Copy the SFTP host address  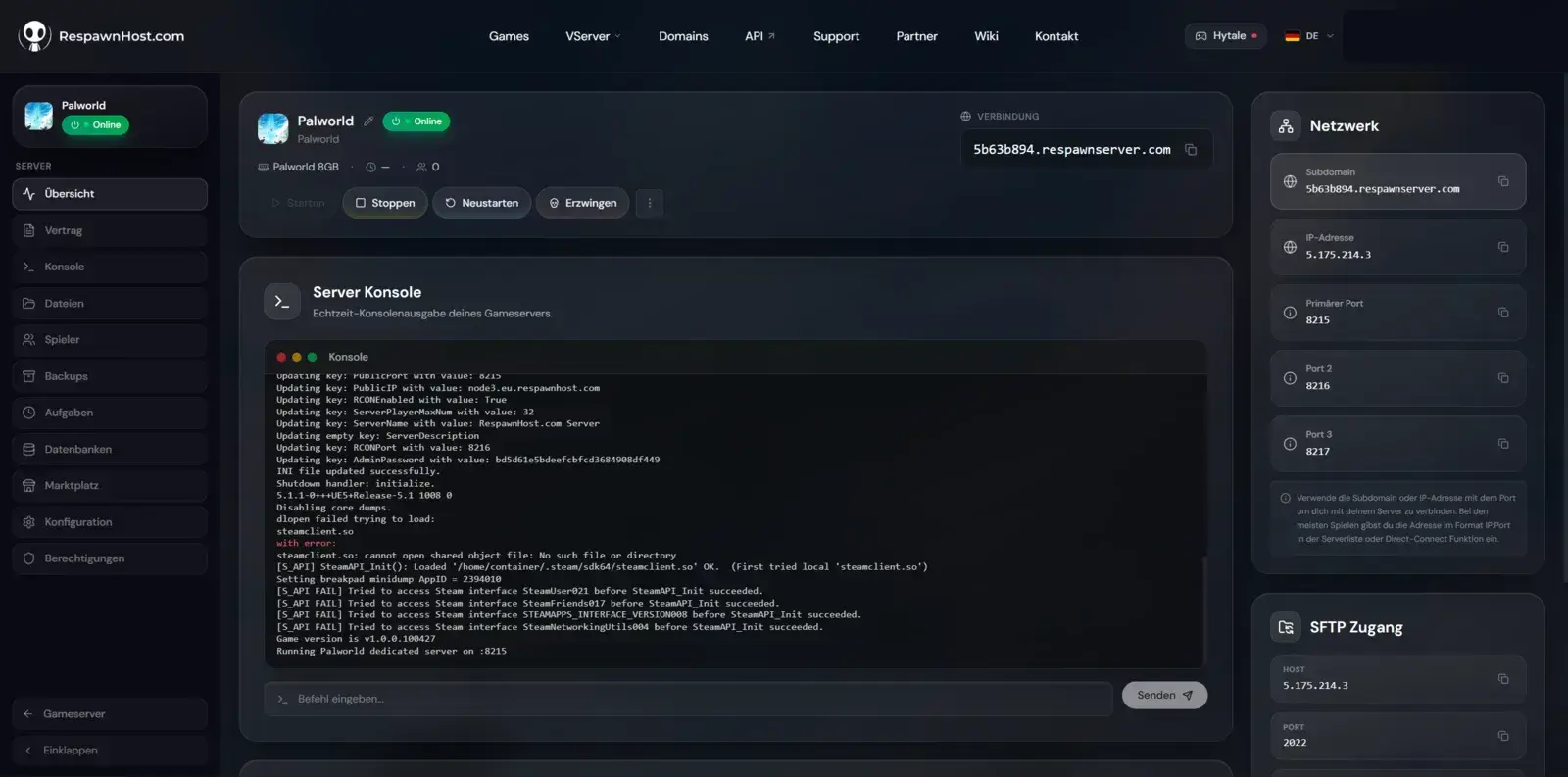(x=1503, y=678)
